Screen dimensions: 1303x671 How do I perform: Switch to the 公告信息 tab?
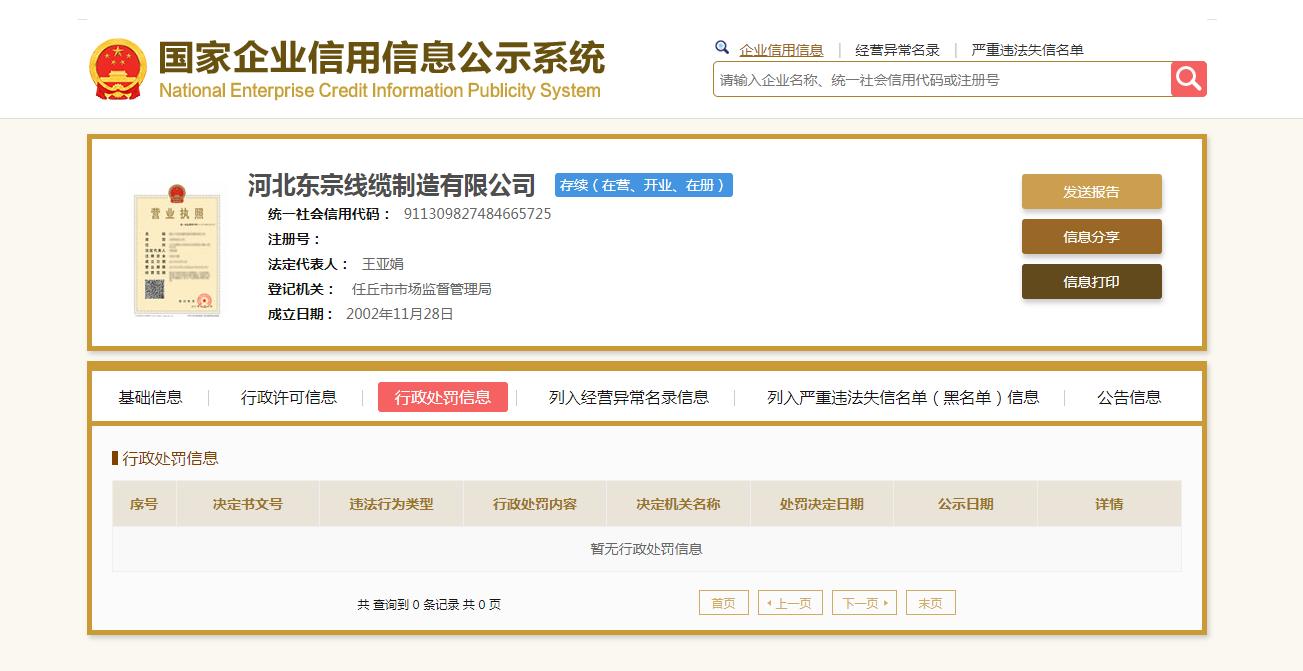click(1129, 397)
